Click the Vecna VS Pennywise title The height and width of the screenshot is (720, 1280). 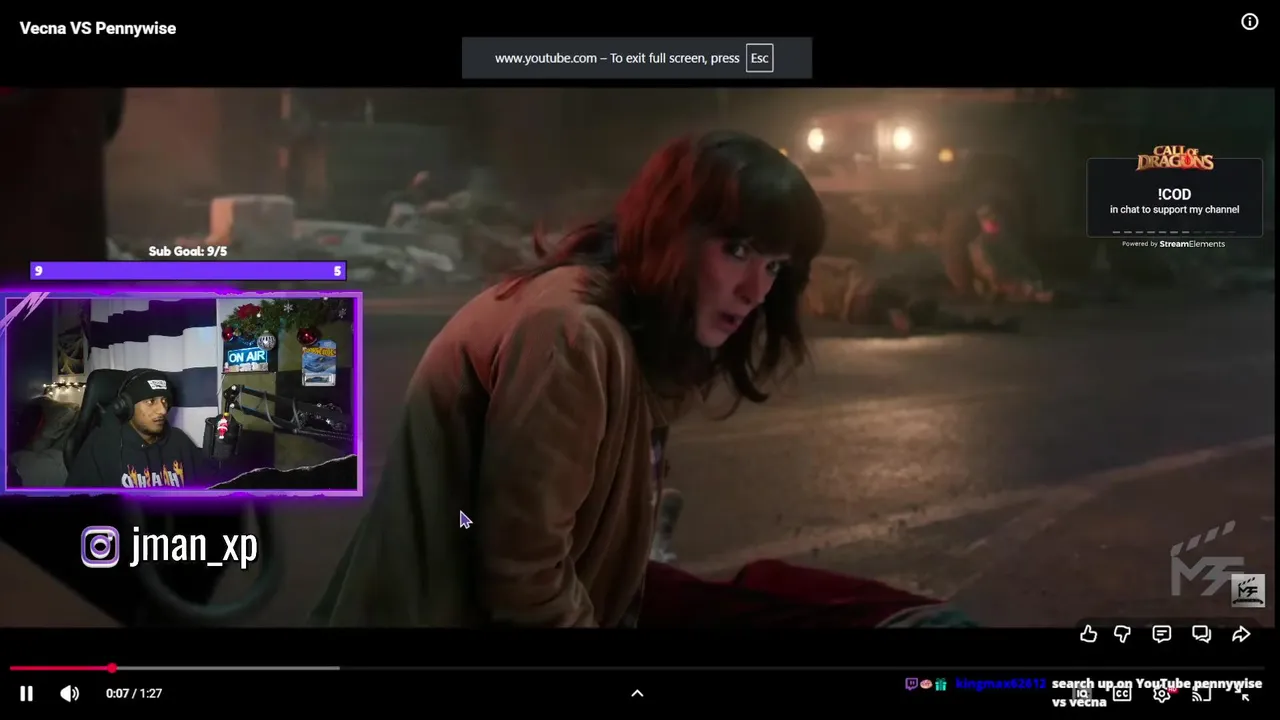(x=98, y=28)
